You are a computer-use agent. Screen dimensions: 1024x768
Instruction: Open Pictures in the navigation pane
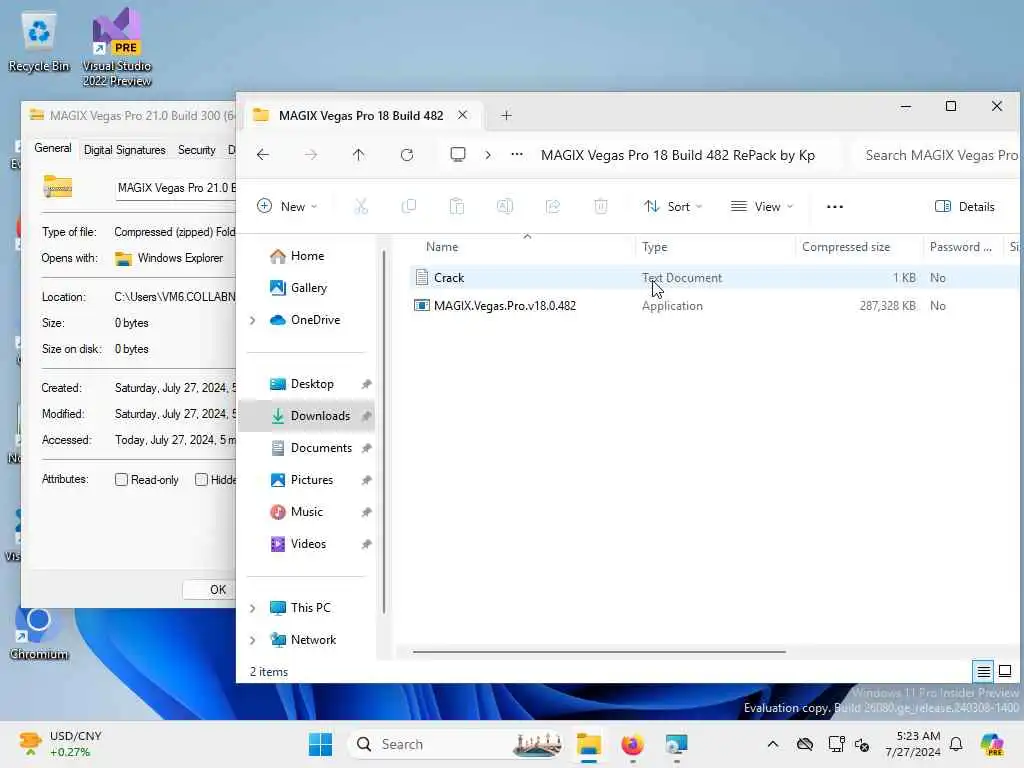tap(312, 480)
